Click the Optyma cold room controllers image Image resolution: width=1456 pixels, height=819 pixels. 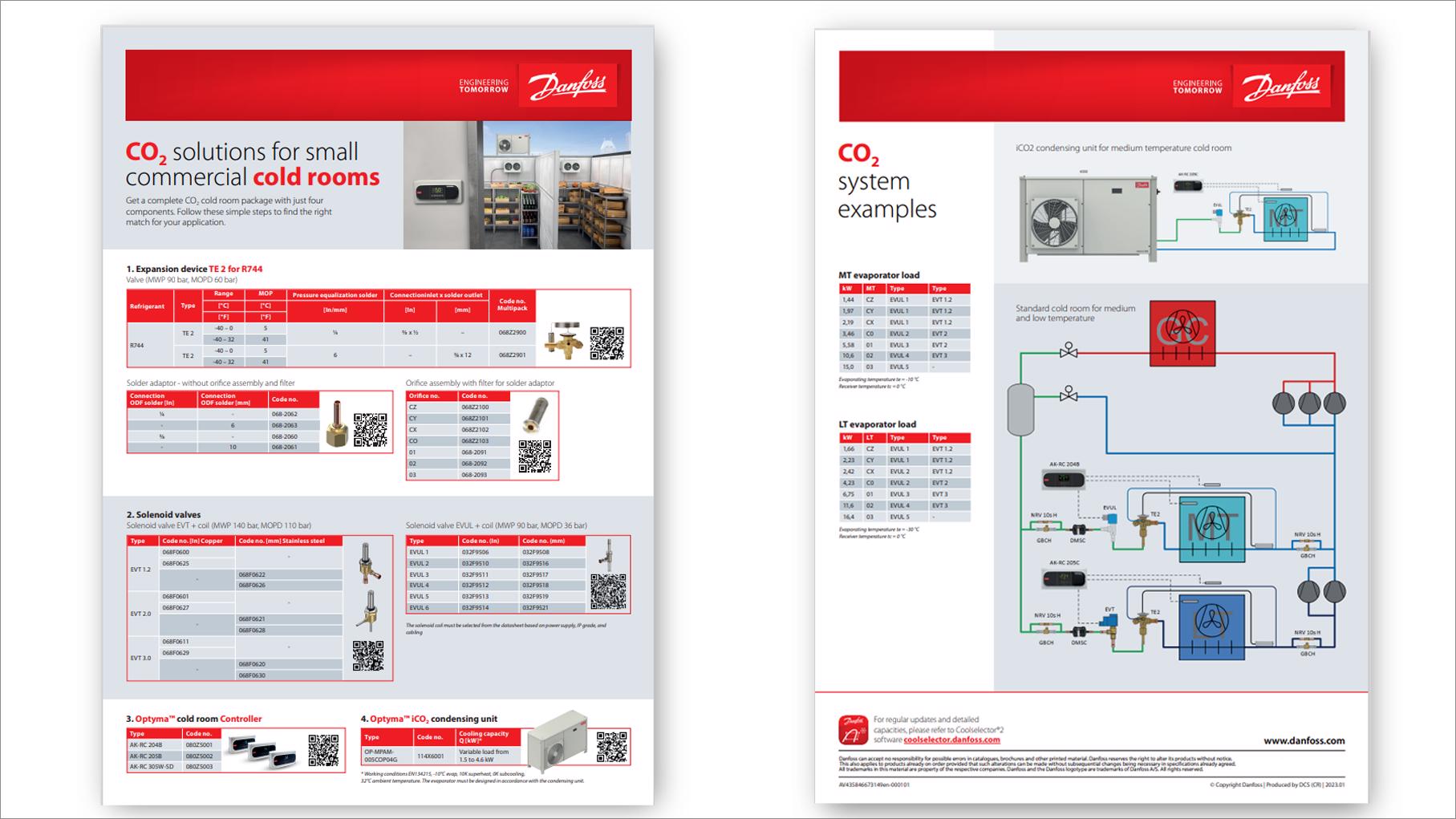pos(264,751)
